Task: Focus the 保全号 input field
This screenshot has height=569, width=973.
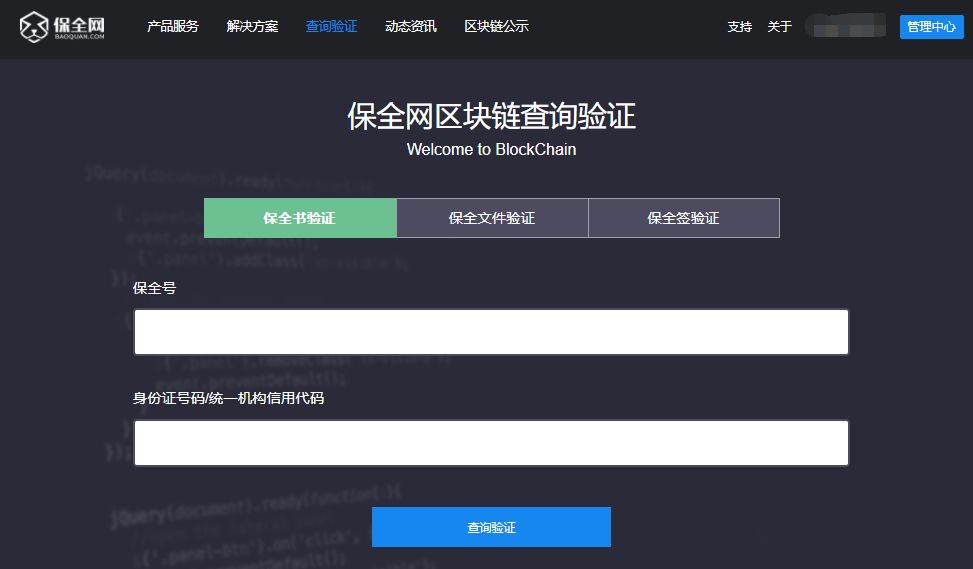Action: click(x=491, y=332)
